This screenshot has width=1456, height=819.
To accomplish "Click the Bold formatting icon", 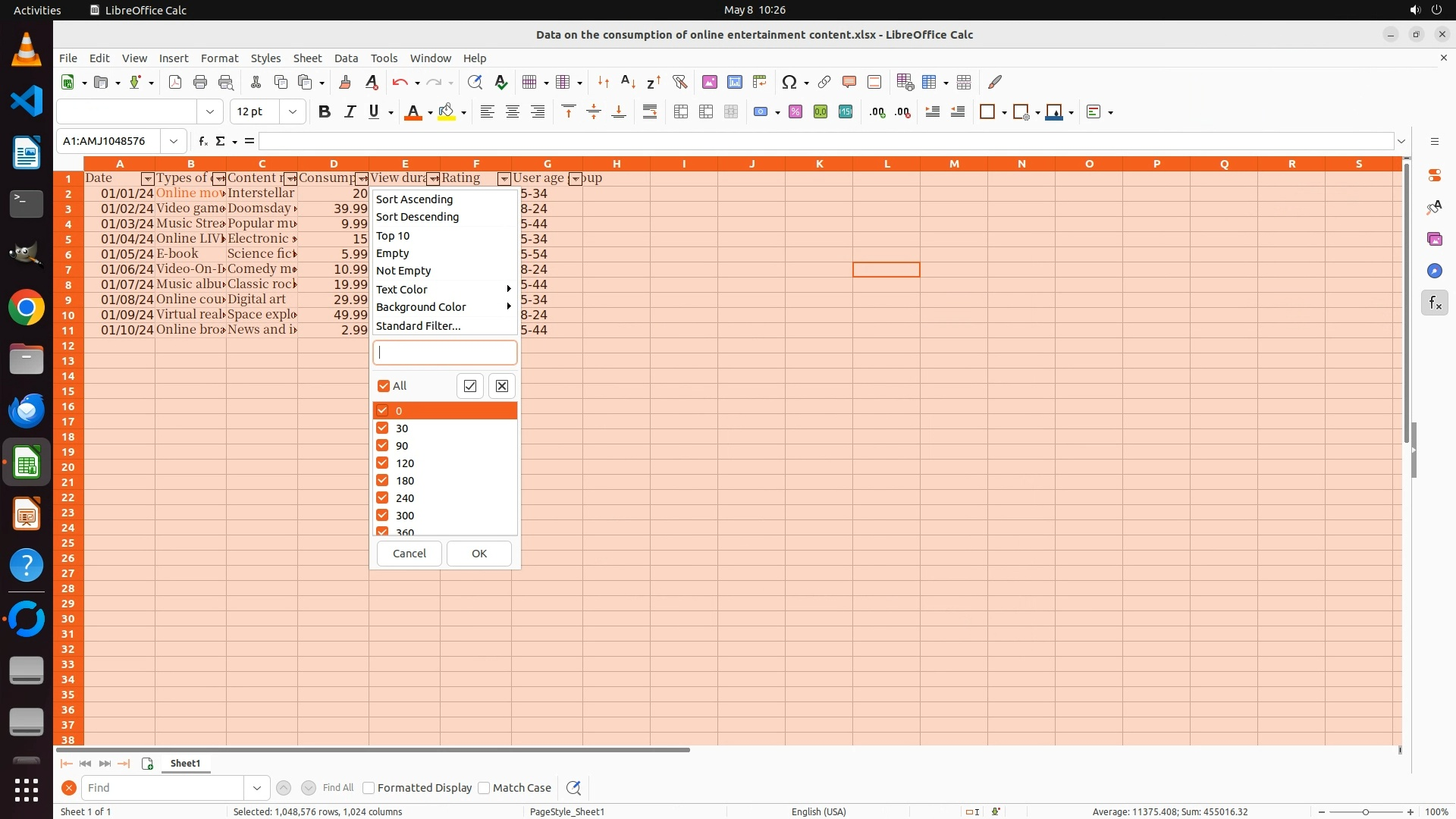I will tap(325, 112).
